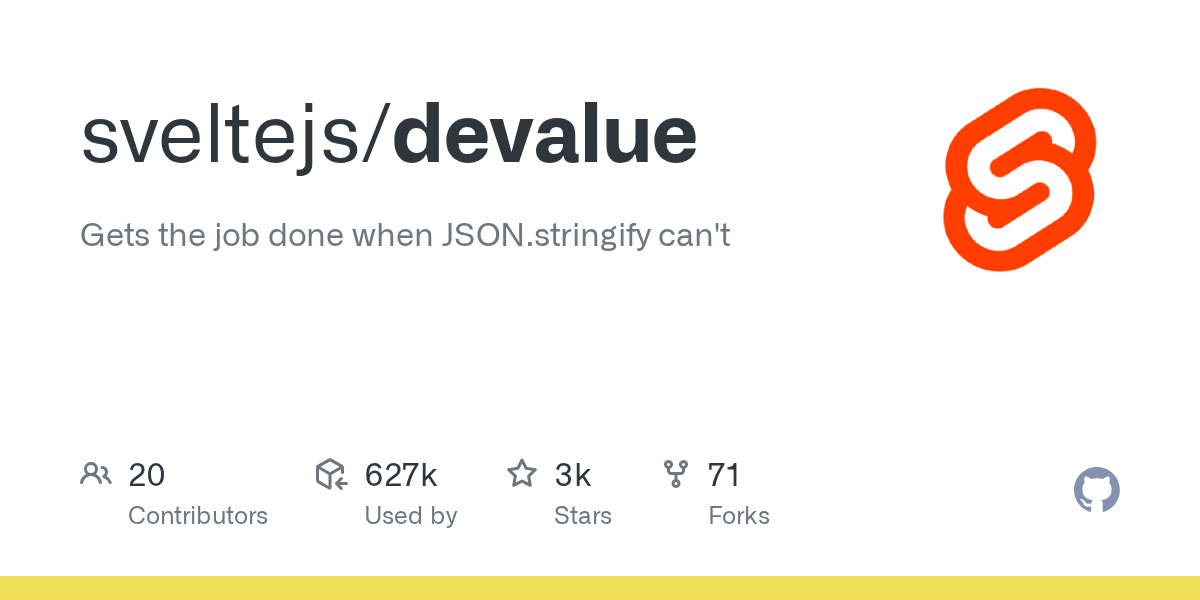
Task: Click the Contributors people icon
Action: click(96, 474)
